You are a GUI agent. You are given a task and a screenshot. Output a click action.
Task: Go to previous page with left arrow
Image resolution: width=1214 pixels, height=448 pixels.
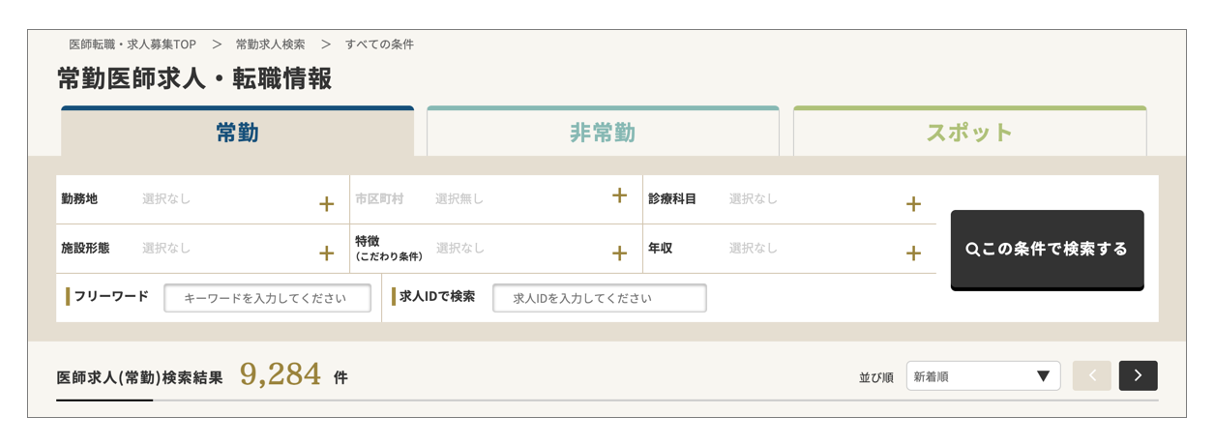pos(1092,376)
